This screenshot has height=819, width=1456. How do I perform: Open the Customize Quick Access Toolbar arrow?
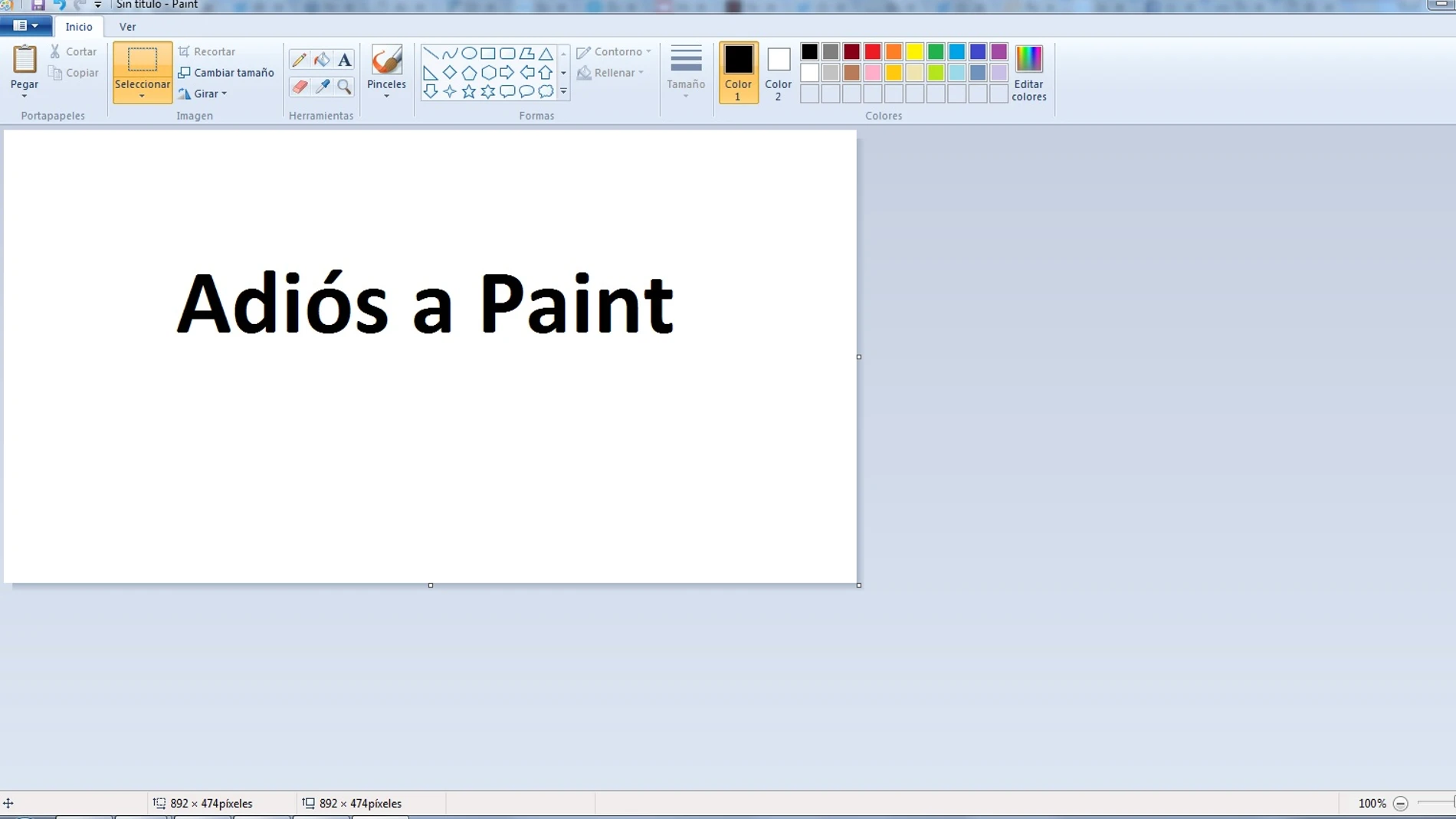point(98,5)
